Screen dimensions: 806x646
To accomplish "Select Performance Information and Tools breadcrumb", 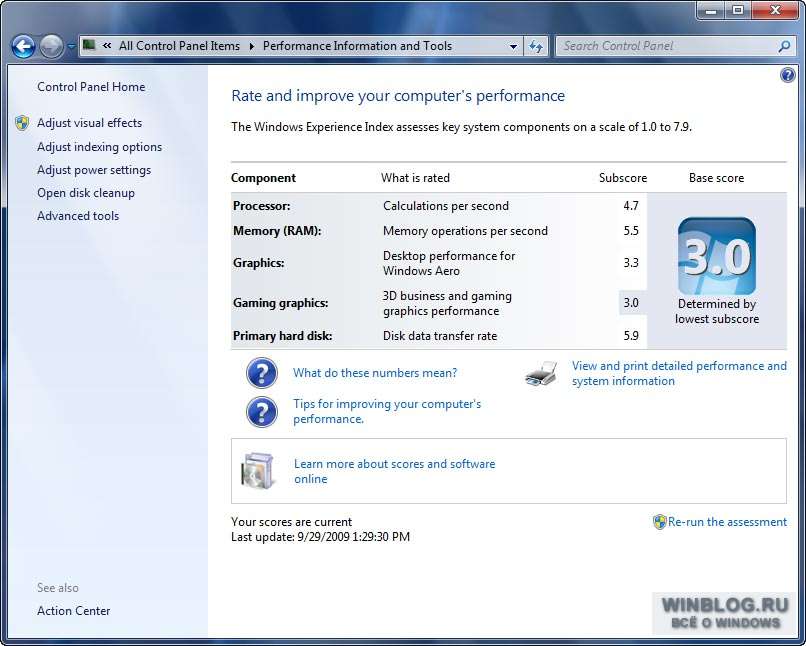I will pyautogui.click(x=357, y=46).
